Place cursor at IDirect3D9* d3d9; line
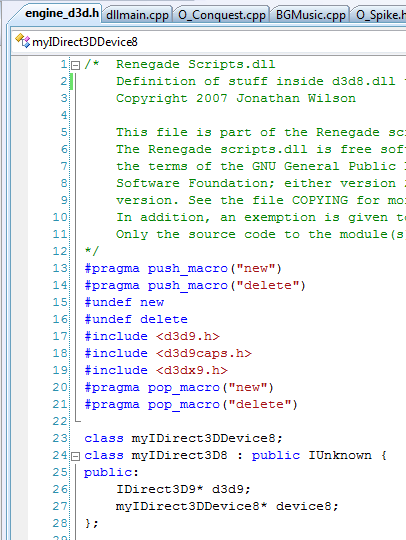Image resolution: width=406 pixels, height=540 pixels. 183,489
